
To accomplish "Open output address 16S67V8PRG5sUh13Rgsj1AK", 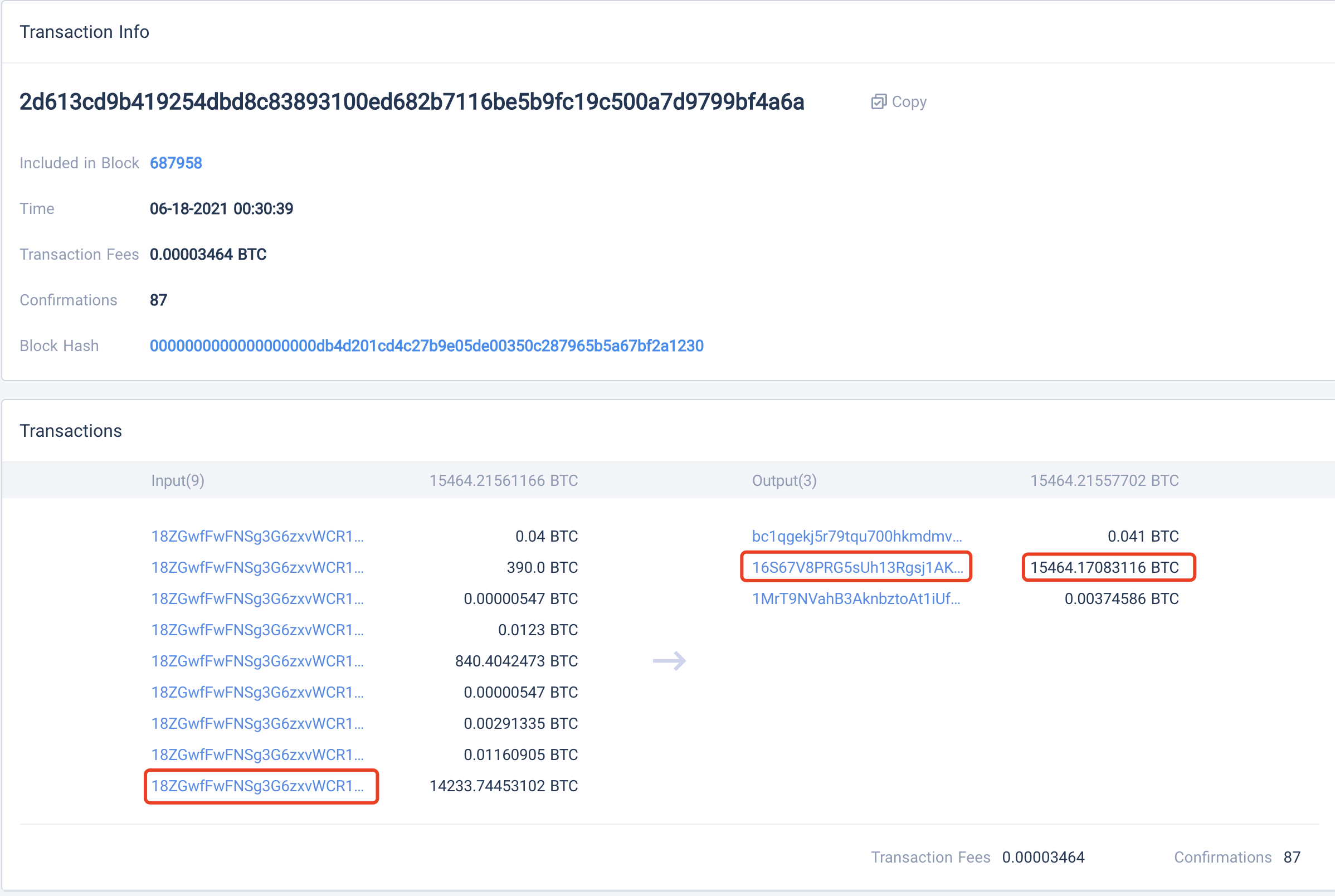I will (856, 567).
